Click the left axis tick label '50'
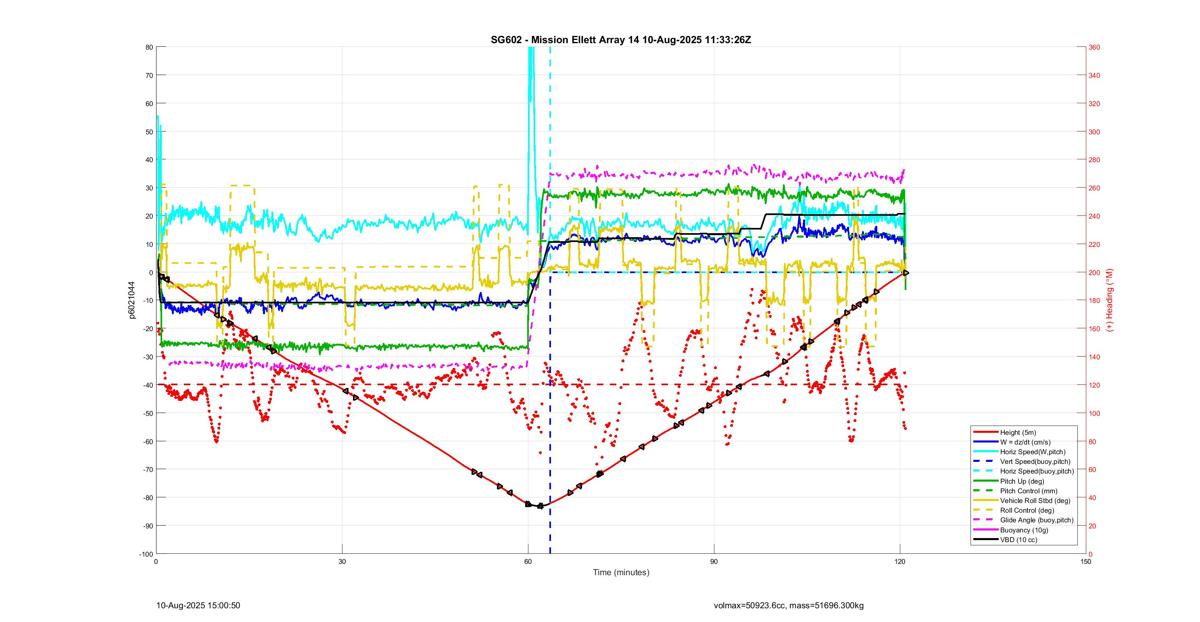This screenshot has height=622, width=1200. [x=149, y=131]
